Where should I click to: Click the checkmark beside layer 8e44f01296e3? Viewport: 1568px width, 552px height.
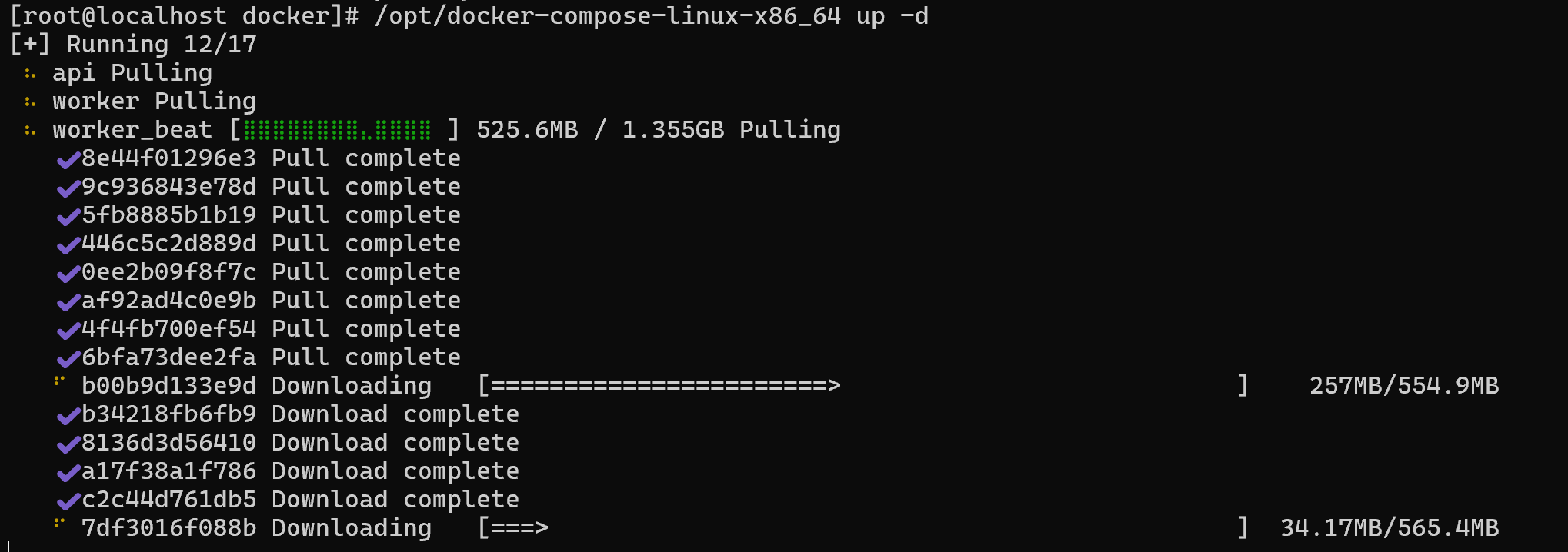tap(68, 160)
